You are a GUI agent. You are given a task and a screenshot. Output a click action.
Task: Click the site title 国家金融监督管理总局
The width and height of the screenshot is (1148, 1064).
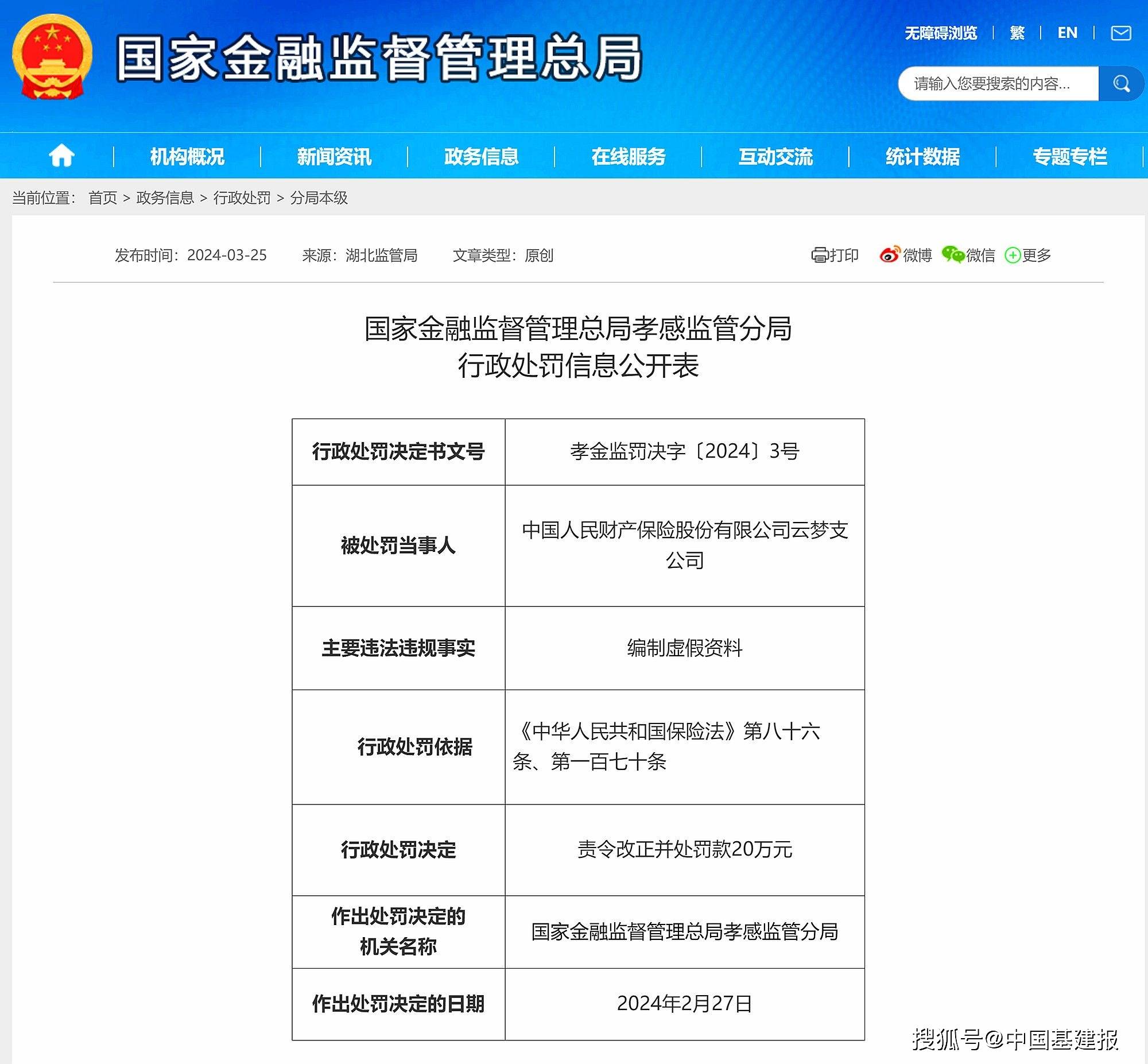(379, 58)
